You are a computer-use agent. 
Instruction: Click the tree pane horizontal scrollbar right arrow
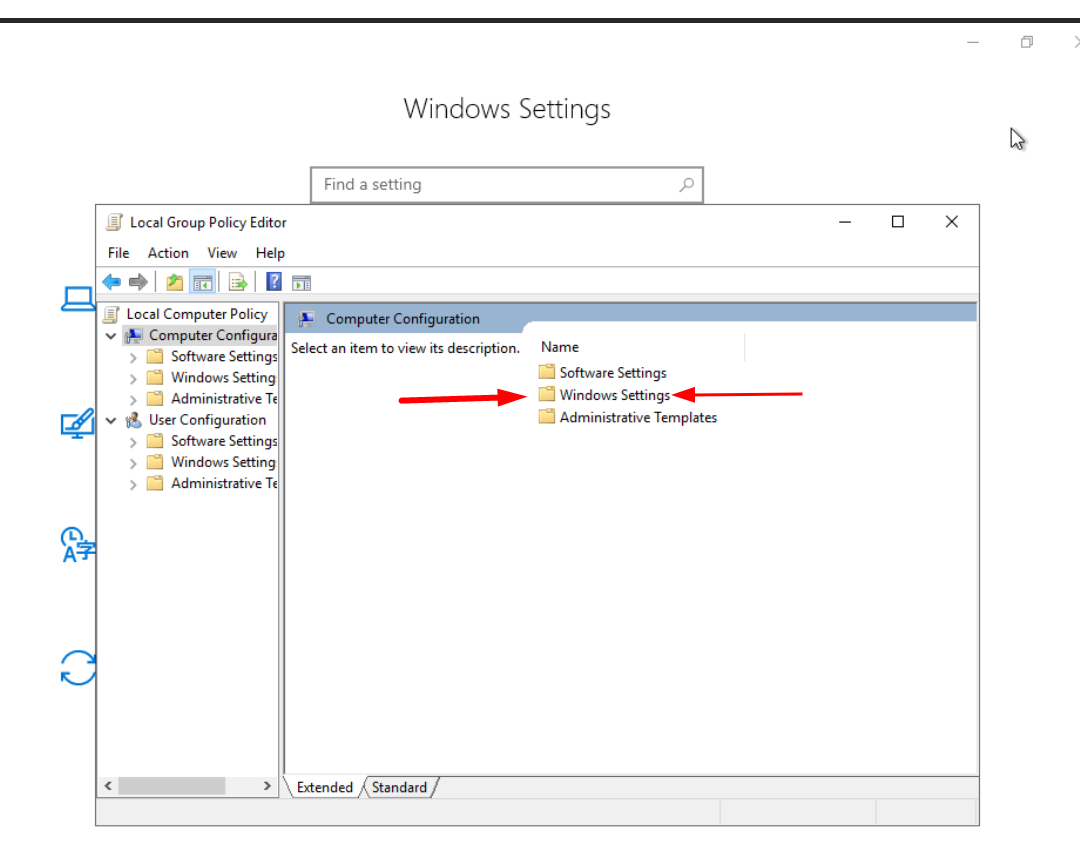pos(267,786)
